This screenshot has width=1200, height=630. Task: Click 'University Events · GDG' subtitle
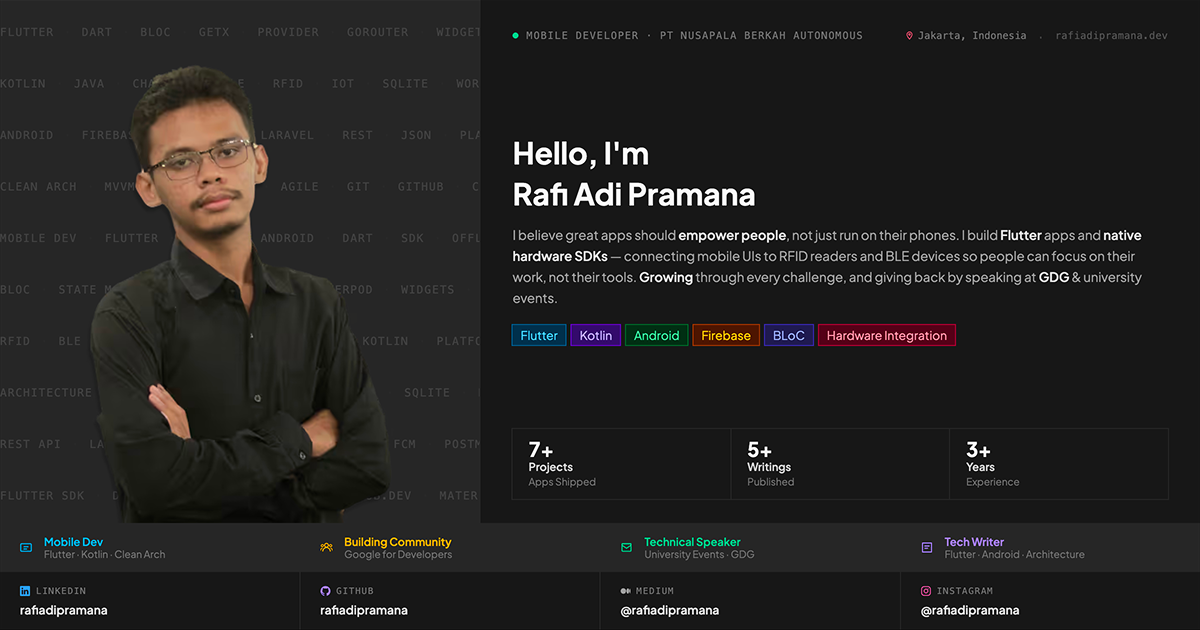pos(699,555)
